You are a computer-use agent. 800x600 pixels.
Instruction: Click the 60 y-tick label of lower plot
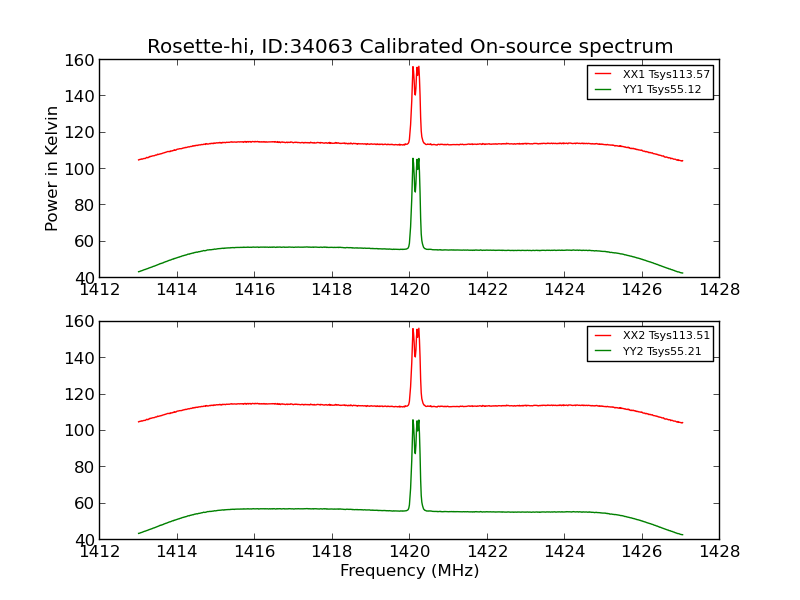(x=84, y=504)
